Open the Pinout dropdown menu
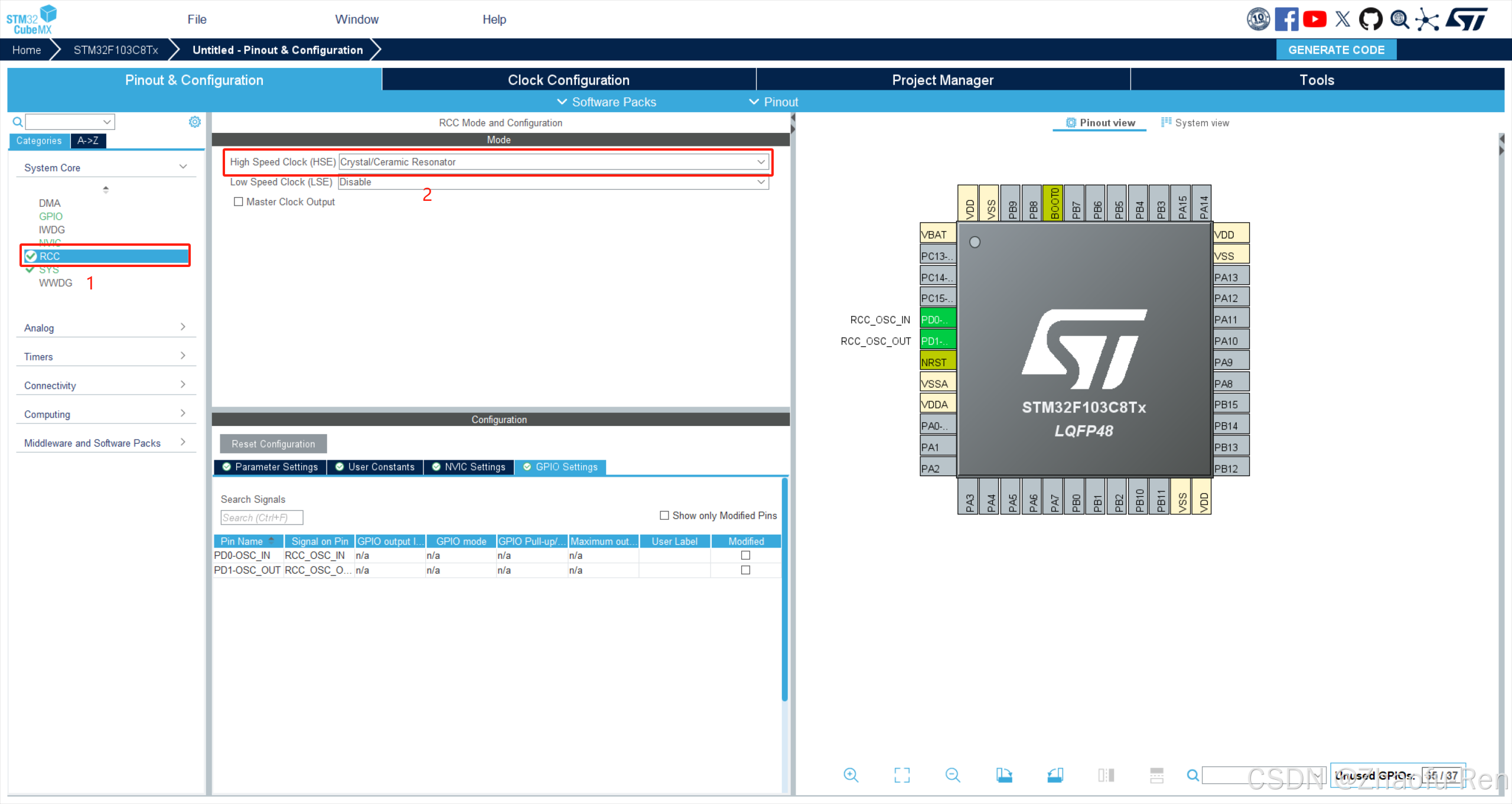 pyautogui.click(x=774, y=102)
